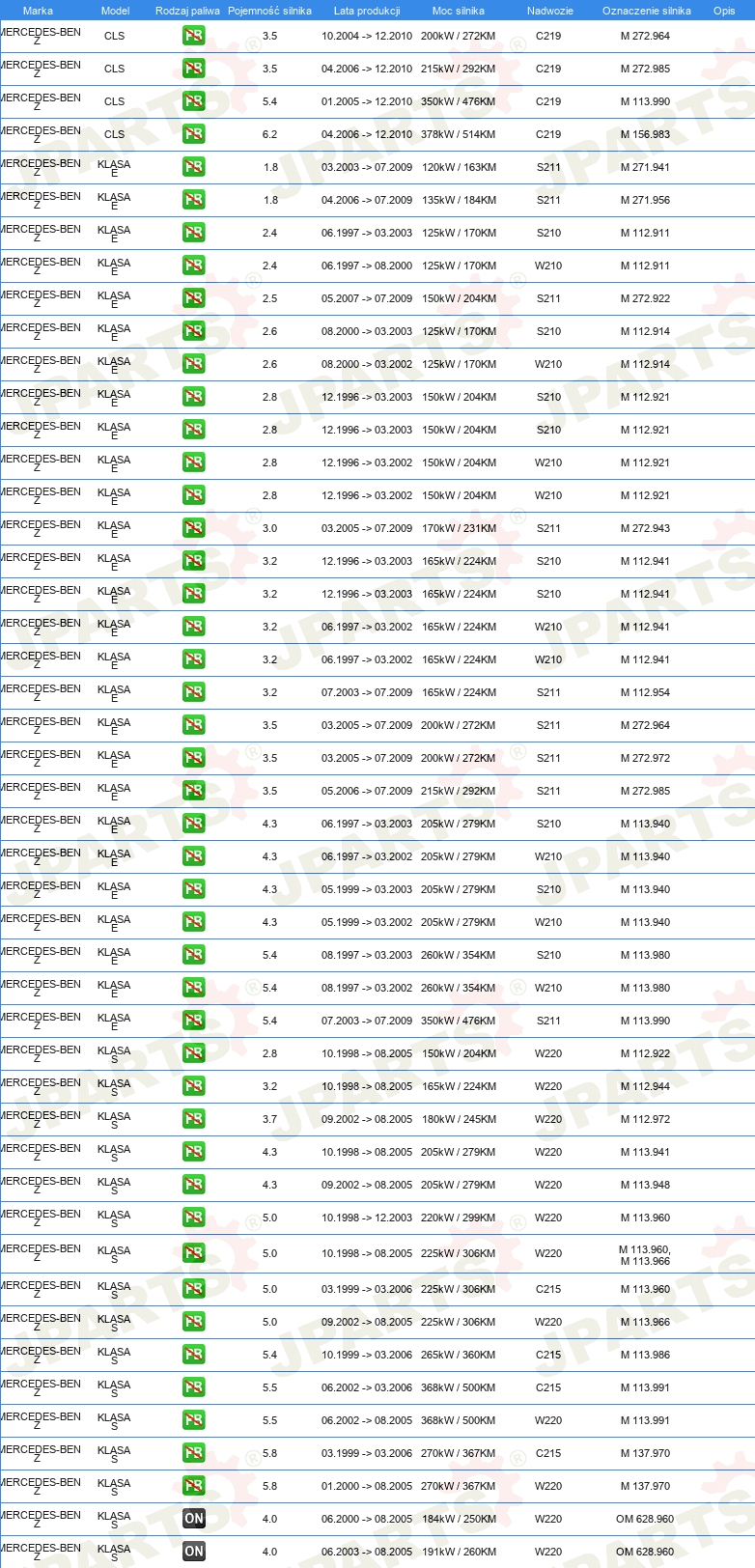Click PB fuel icon in CLS 5.4 M 113.990 row
The image size is (755, 1568).
(x=193, y=102)
